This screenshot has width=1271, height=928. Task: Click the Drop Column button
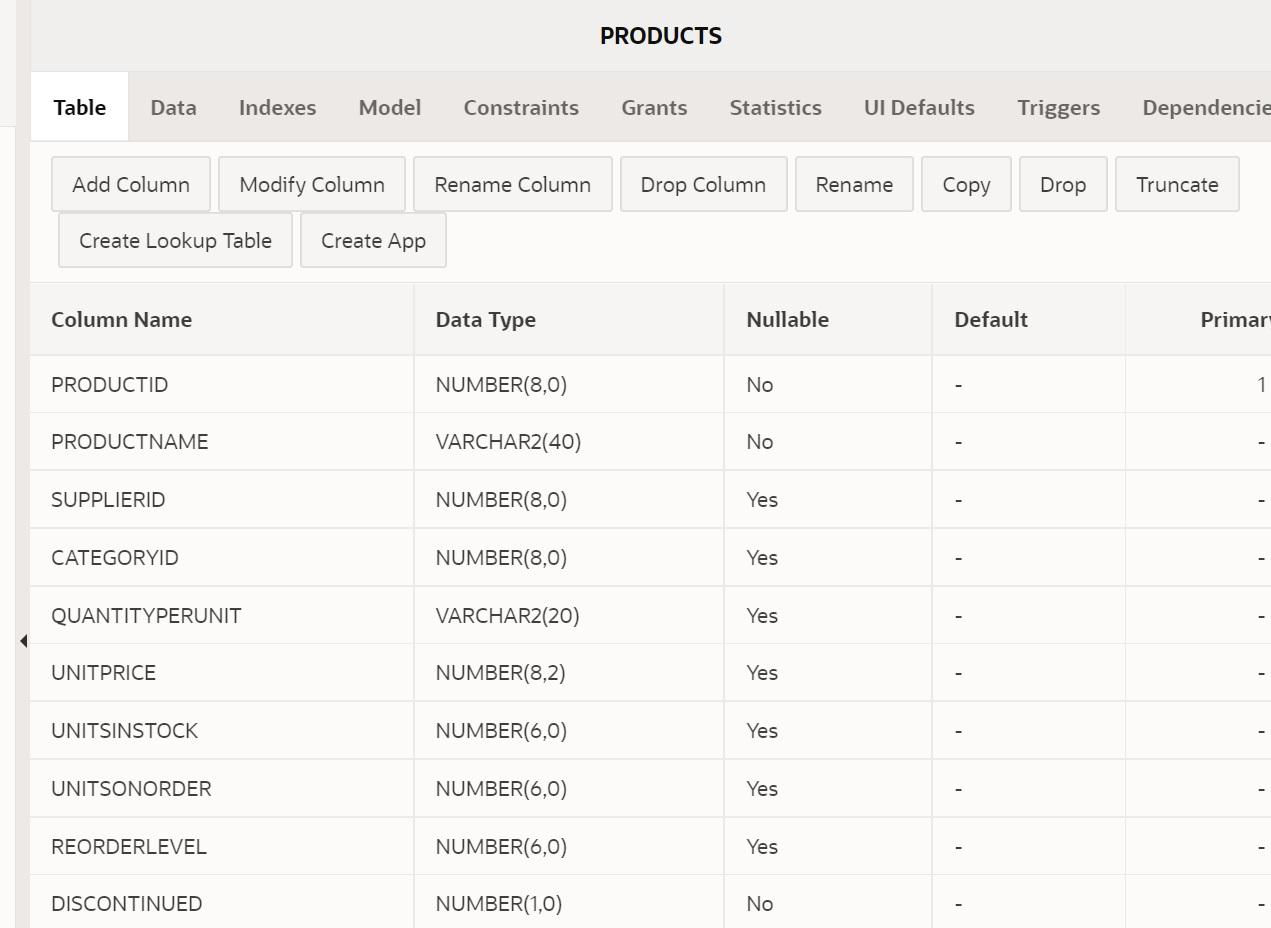(703, 184)
